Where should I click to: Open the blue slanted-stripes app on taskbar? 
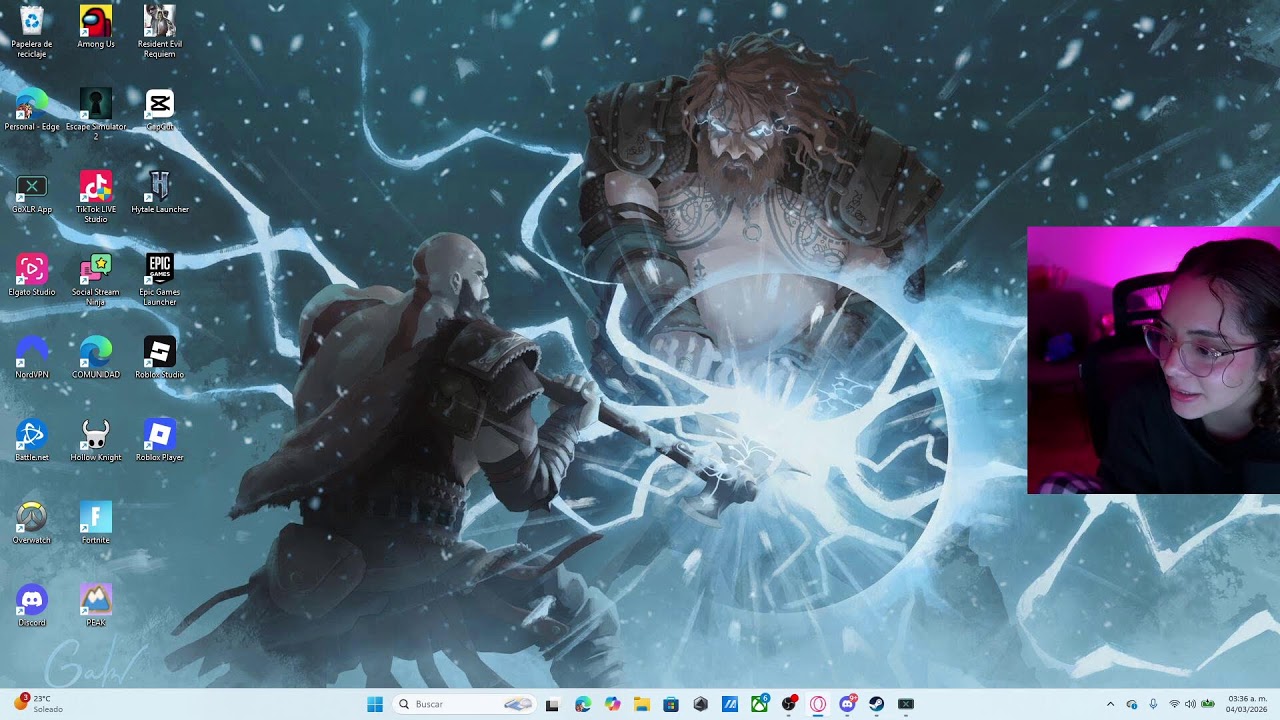[730, 704]
